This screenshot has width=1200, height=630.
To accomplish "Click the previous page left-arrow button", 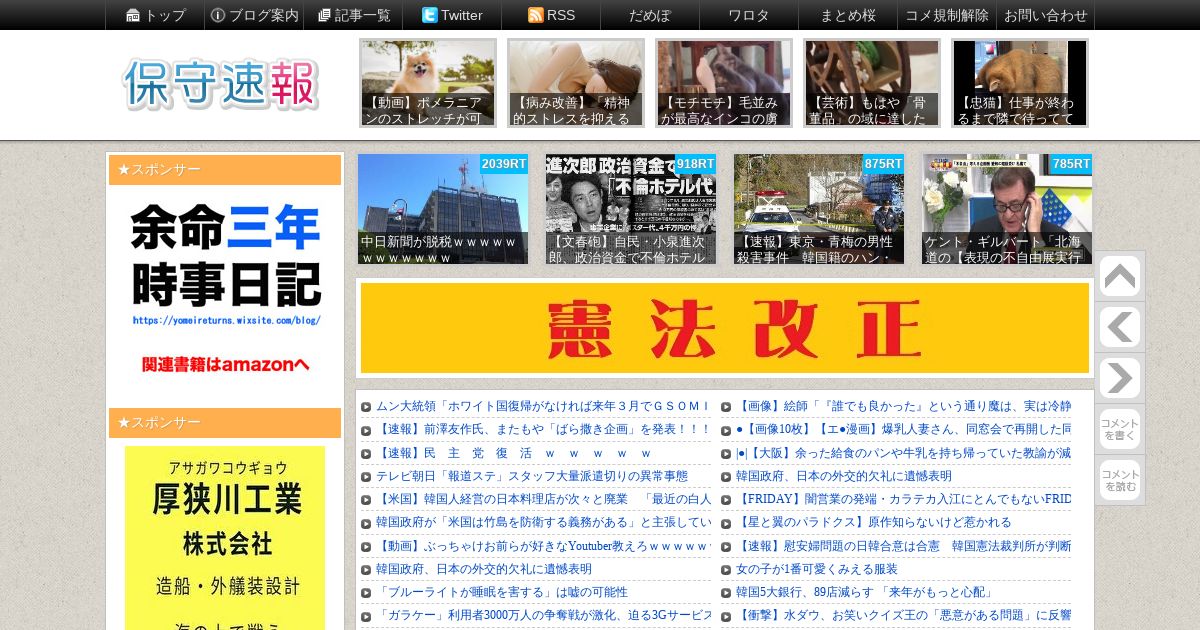I will coord(1119,328).
